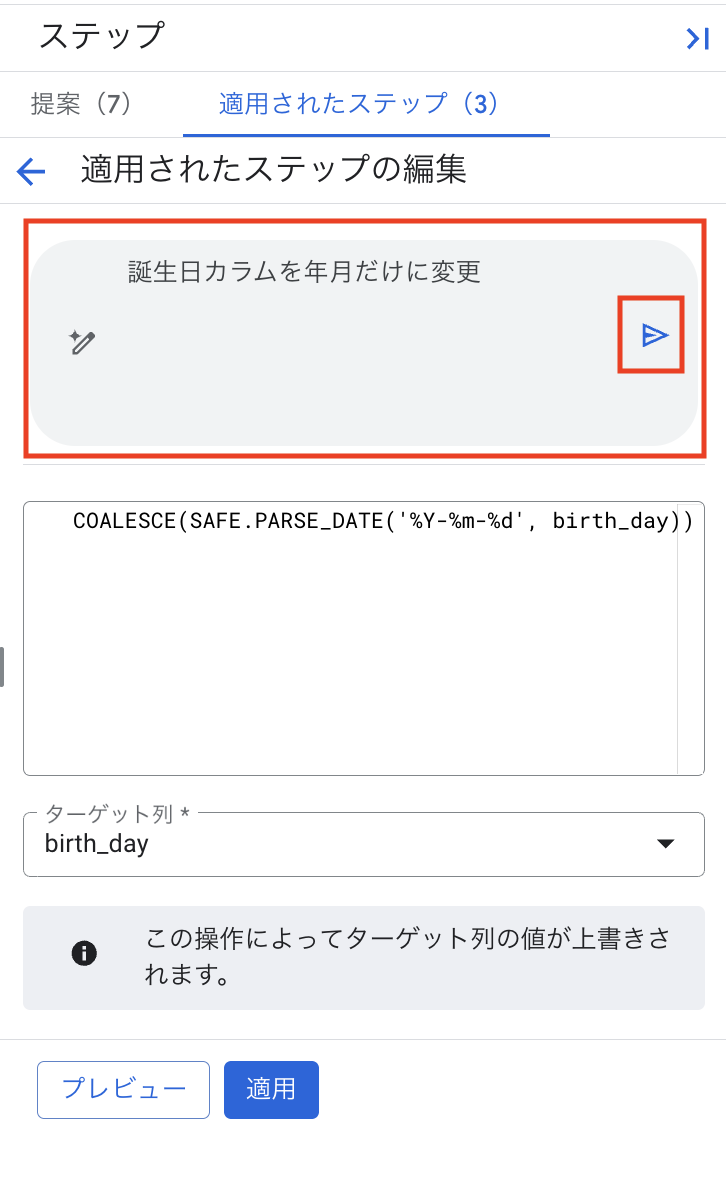Click the target column overwrite notice text
The image size is (726, 1178).
pyautogui.click(x=408, y=956)
